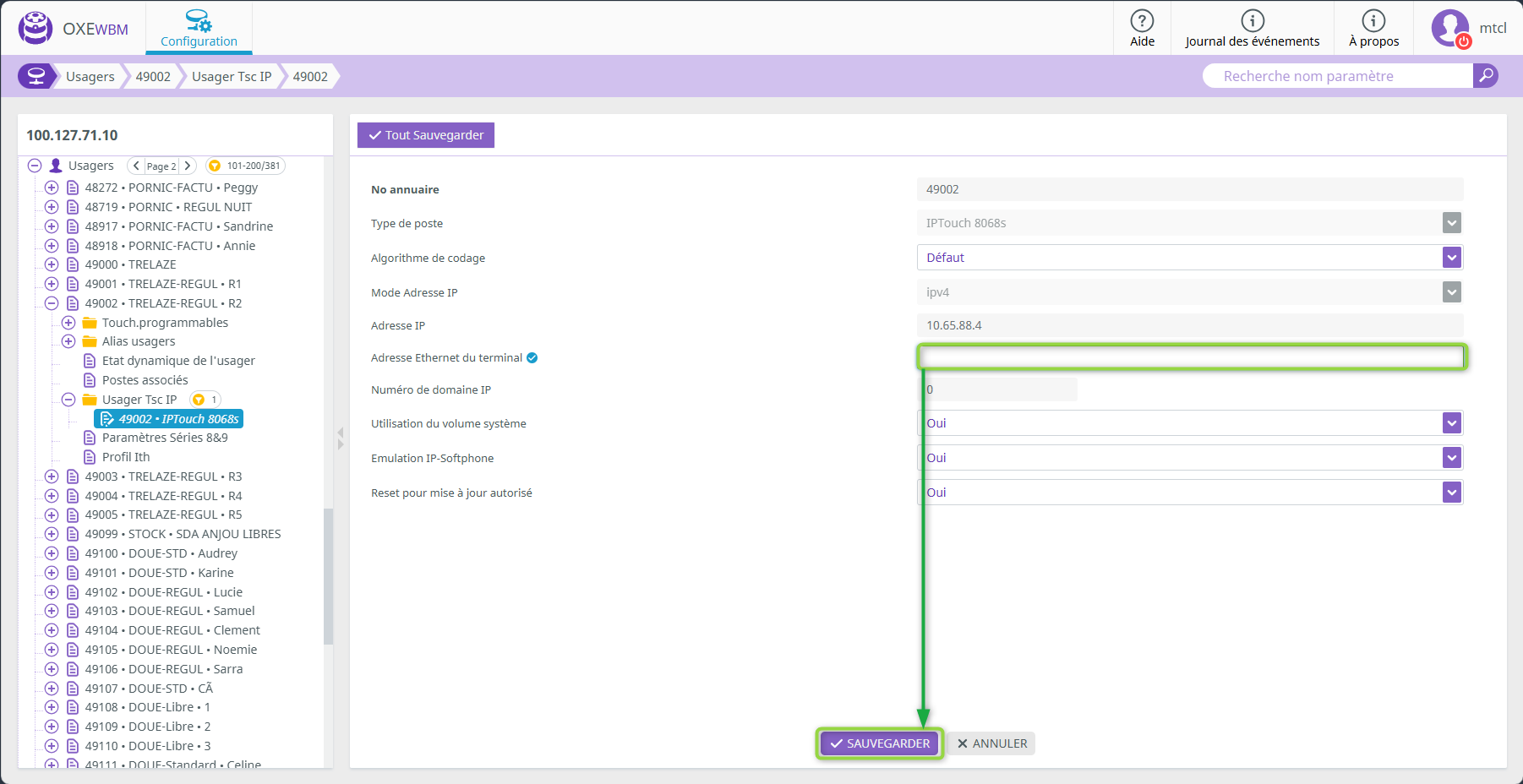Open the À propos page
Screen dimensions: 1523x784
(1373, 28)
